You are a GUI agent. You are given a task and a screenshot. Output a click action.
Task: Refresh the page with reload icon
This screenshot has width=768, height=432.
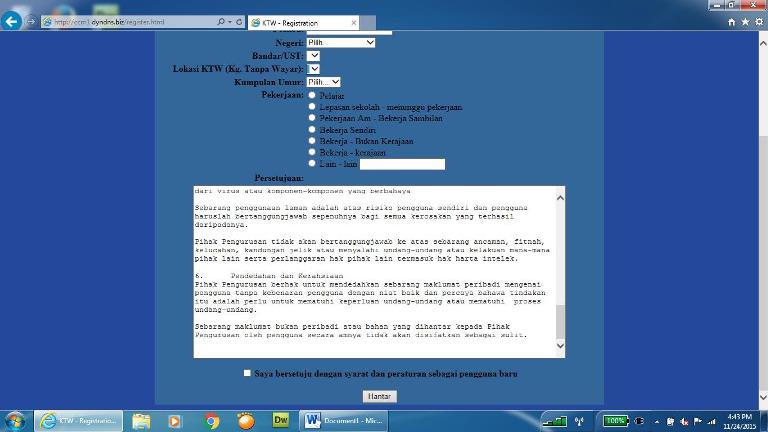[x=238, y=21]
